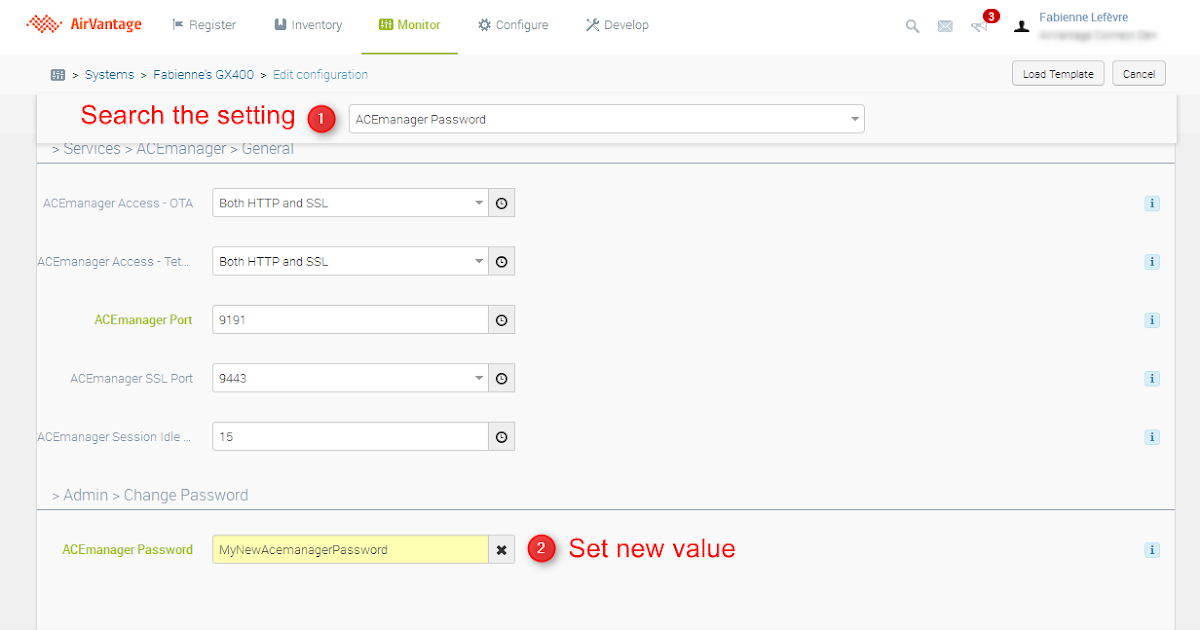This screenshot has width=1200, height=630.
Task: Open ACEmanager Access - OTA dropdown
Action: pyautogui.click(x=350, y=203)
